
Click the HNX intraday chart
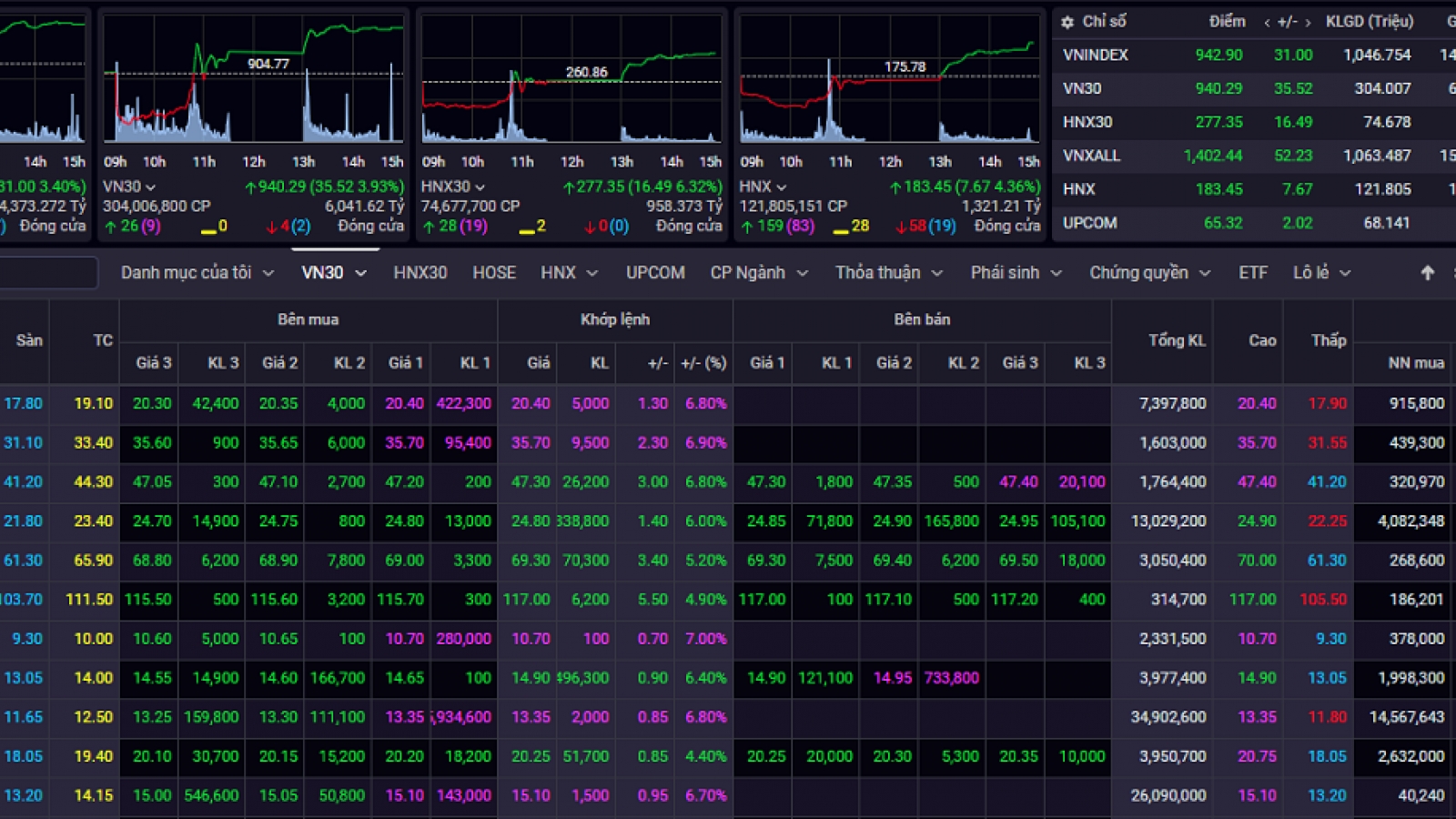pos(889,80)
